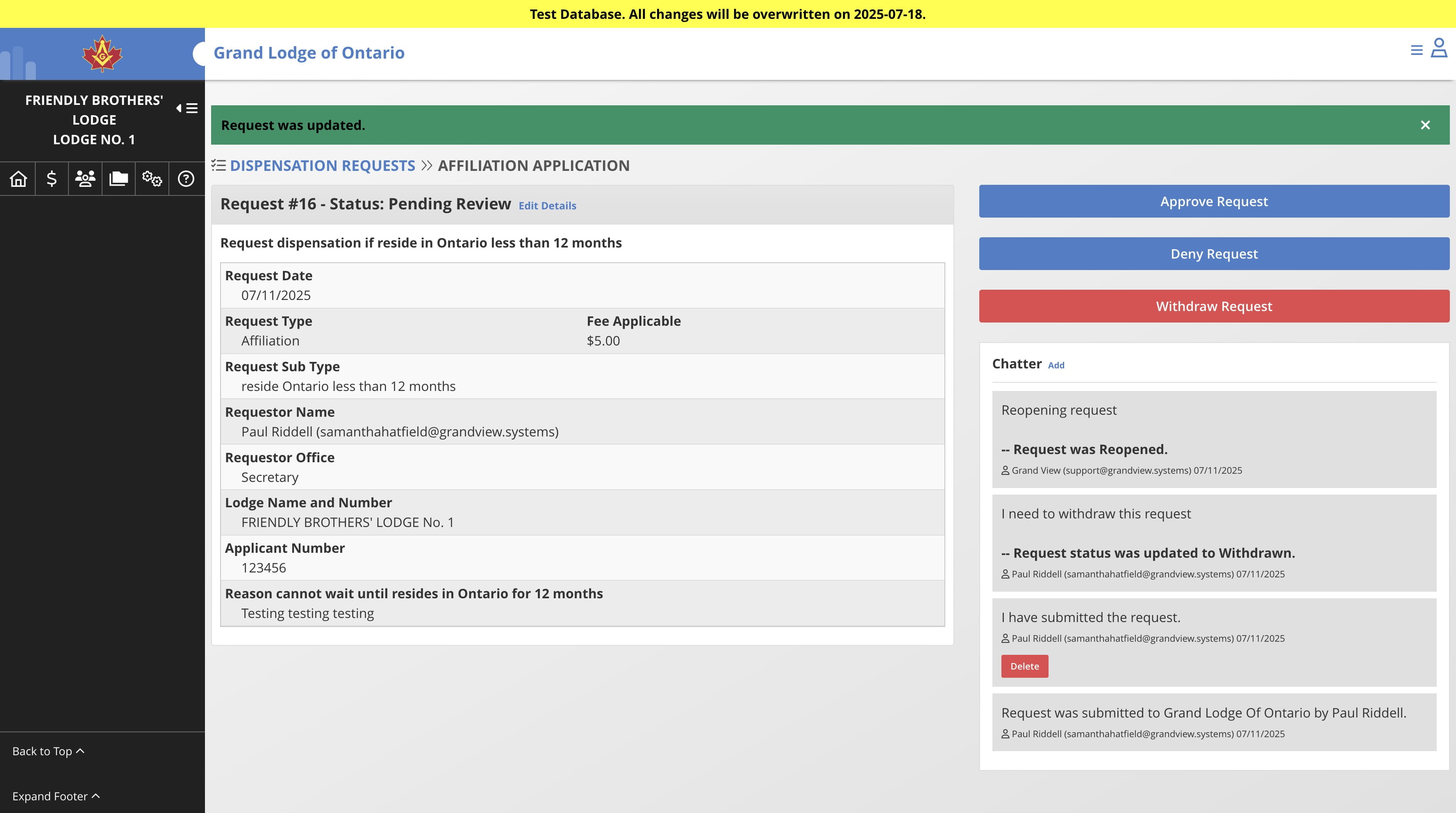Viewport: 1456px width, 813px height.
Task: Open the hamburger menu beside profile icon
Action: click(x=1416, y=50)
